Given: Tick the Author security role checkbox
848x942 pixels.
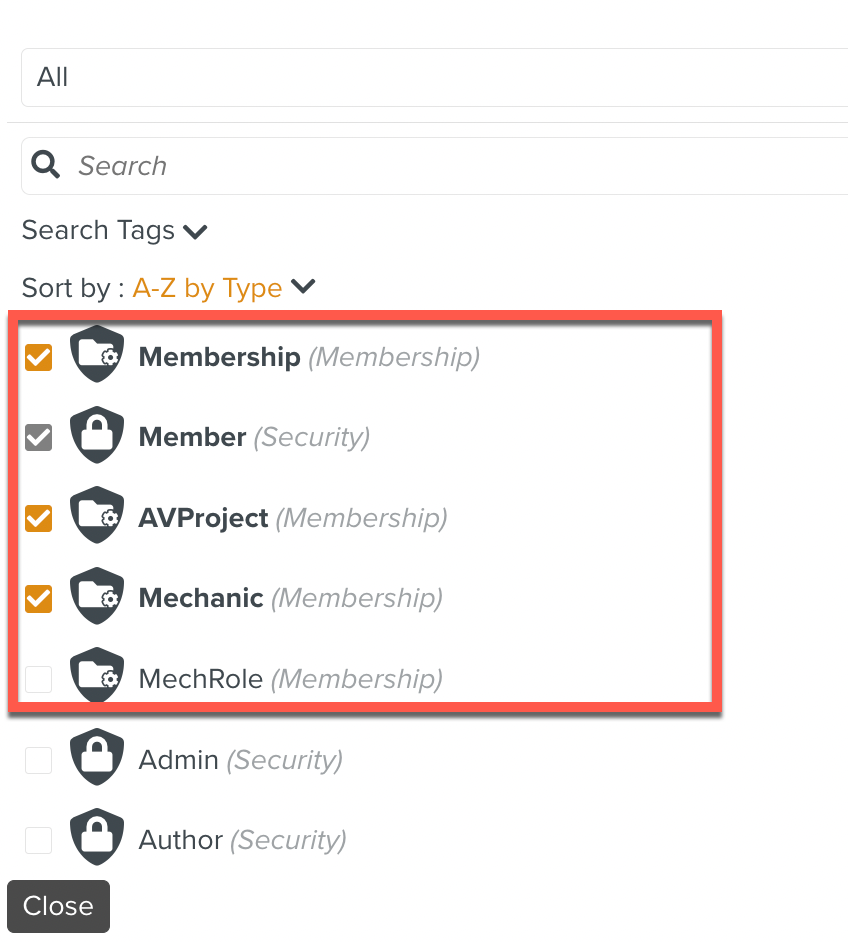Looking at the screenshot, I should [x=39, y=840].
